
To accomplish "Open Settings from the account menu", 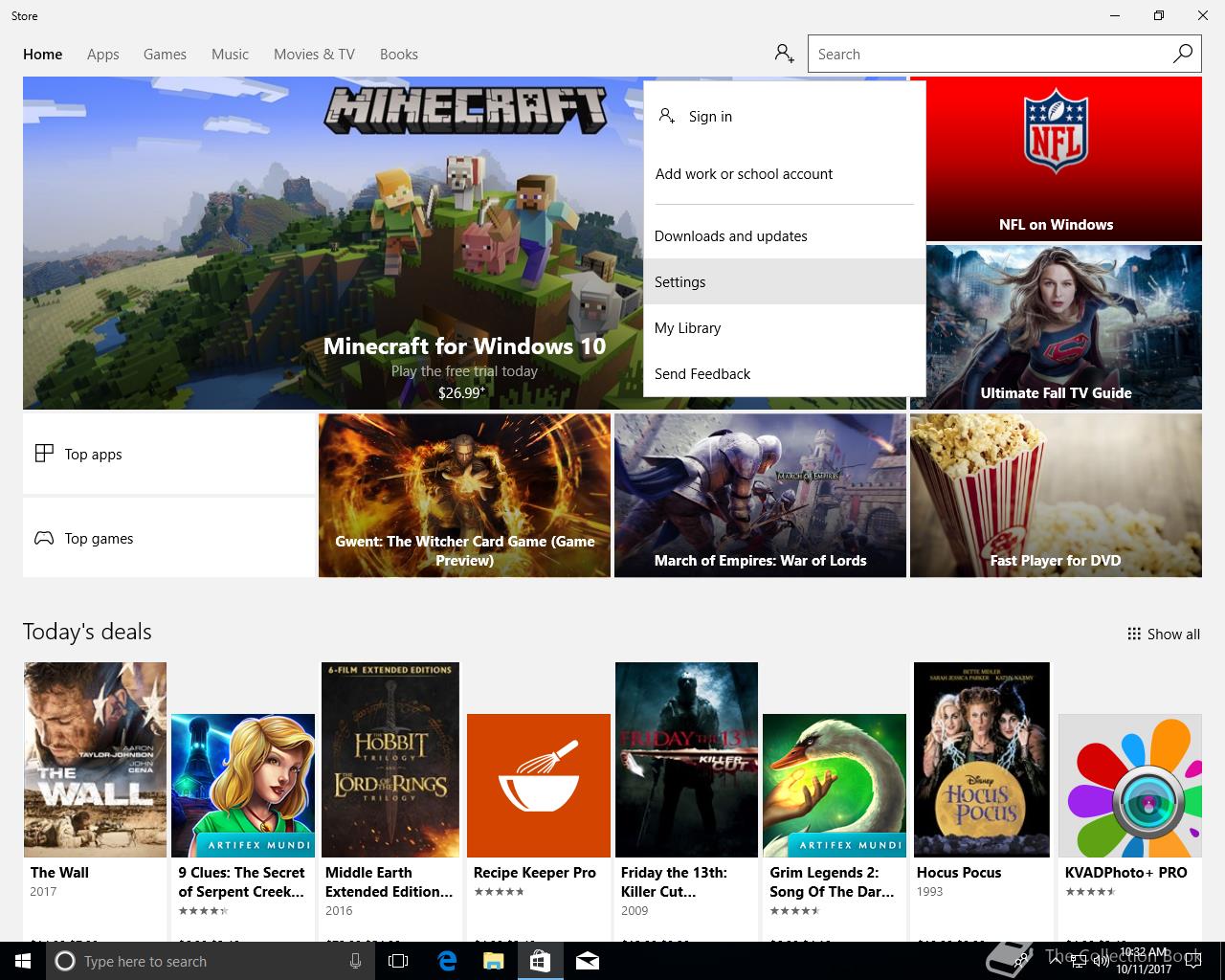I will (x=785, y=281).
